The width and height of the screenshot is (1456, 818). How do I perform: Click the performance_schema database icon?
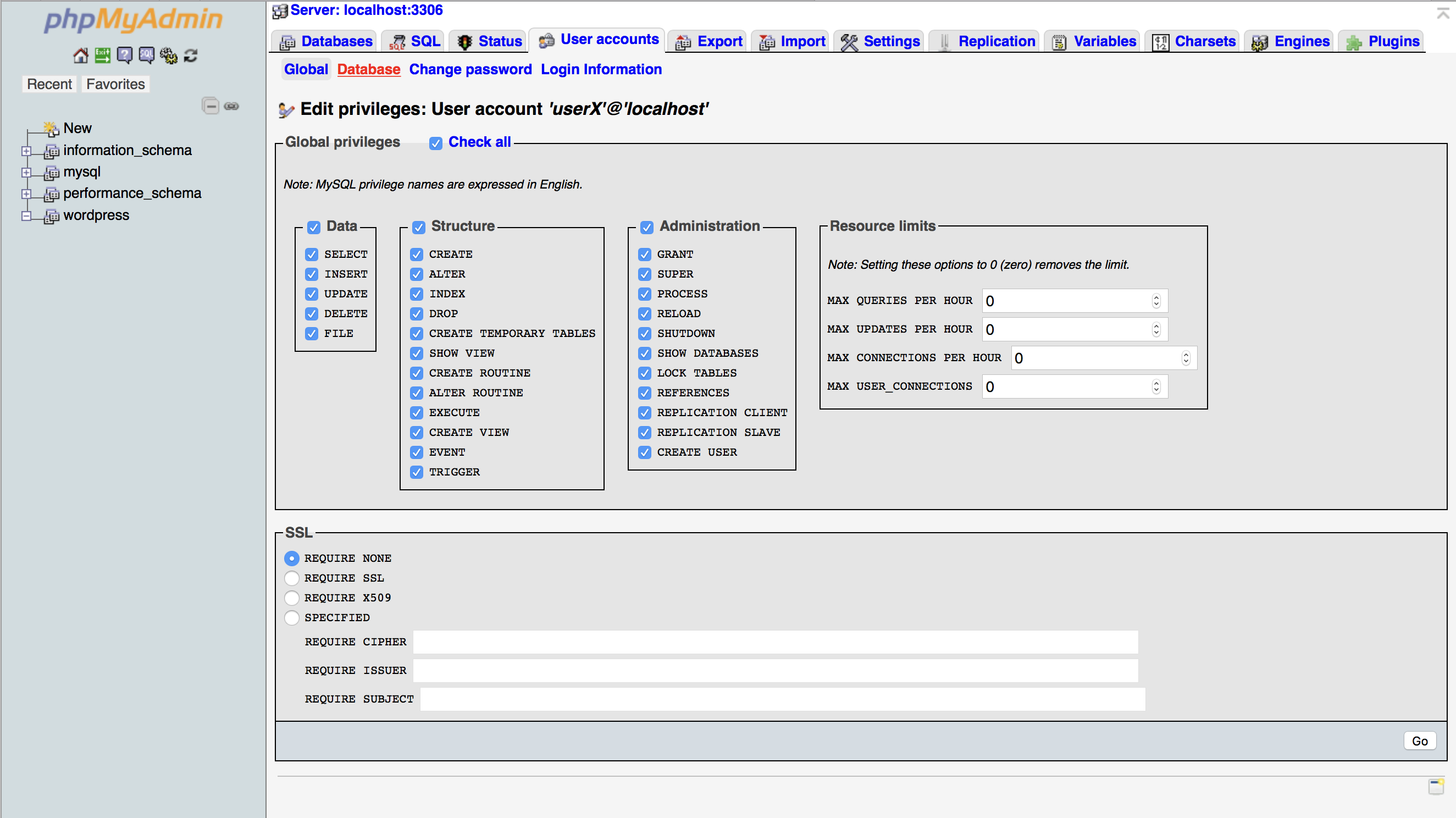coord(52,194)
